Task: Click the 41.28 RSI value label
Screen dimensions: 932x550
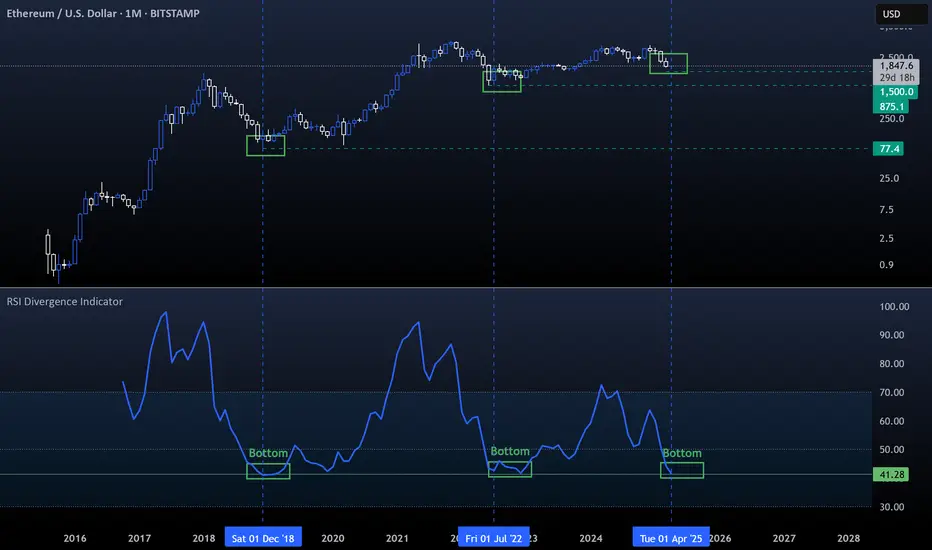Action: point(891,474)
